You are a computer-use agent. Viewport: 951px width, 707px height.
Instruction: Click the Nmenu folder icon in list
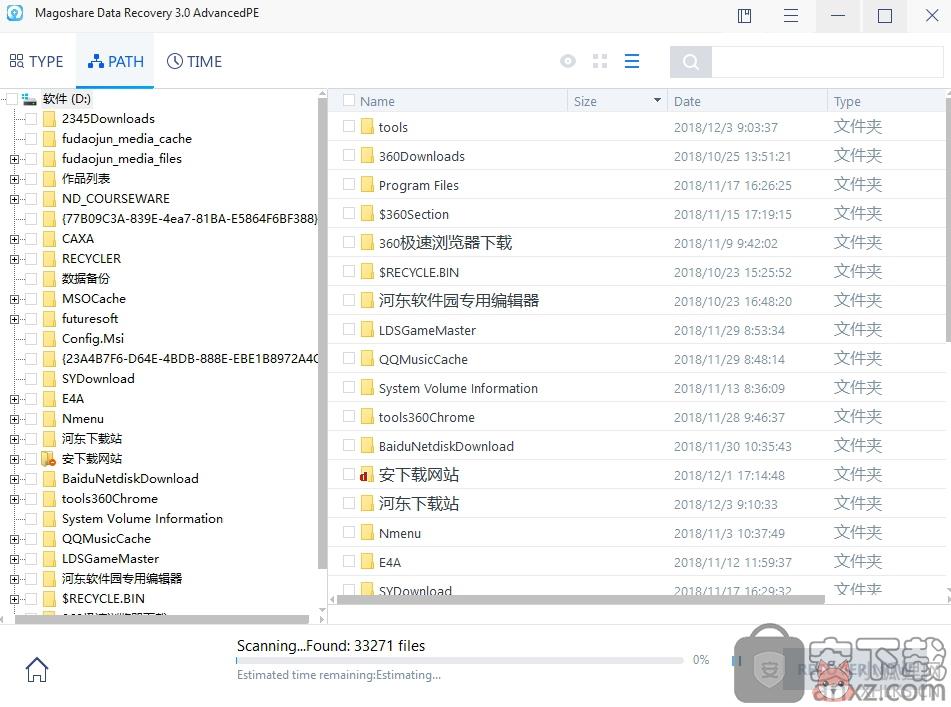click(x=367, y=533)
